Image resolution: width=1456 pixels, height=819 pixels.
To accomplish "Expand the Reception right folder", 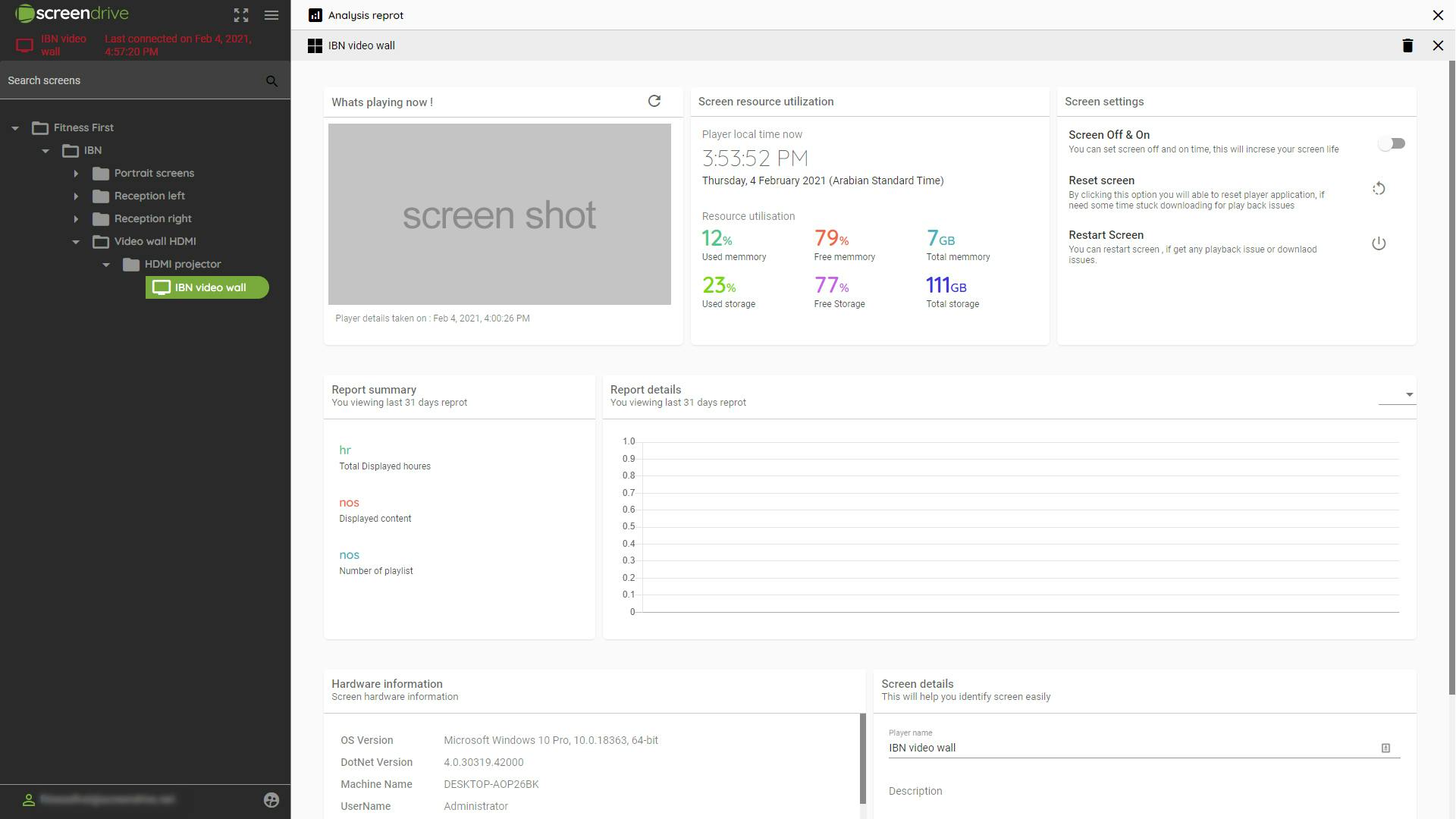I will (x=76, y=219).
